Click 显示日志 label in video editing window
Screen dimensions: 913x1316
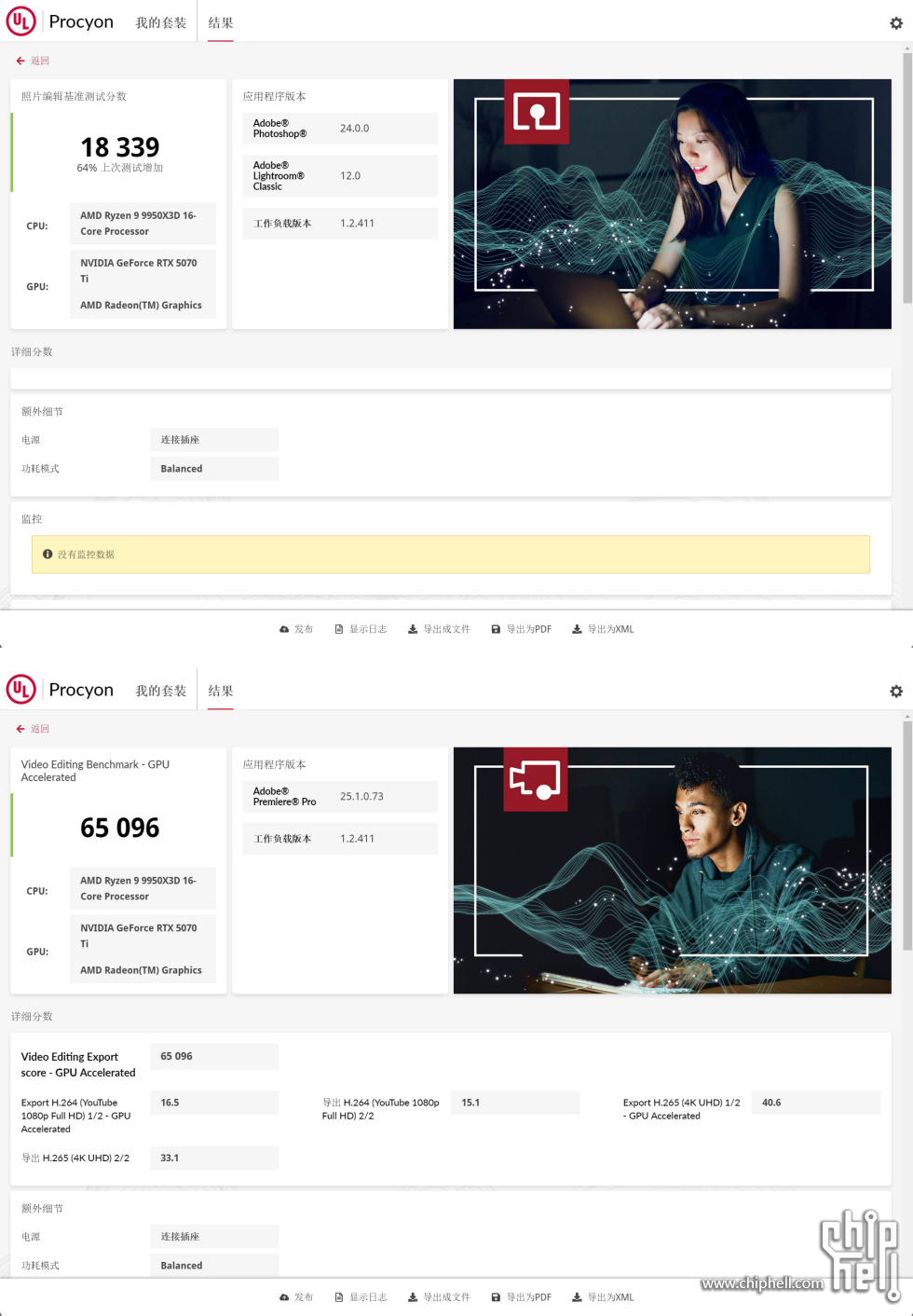coord(368,1297)
